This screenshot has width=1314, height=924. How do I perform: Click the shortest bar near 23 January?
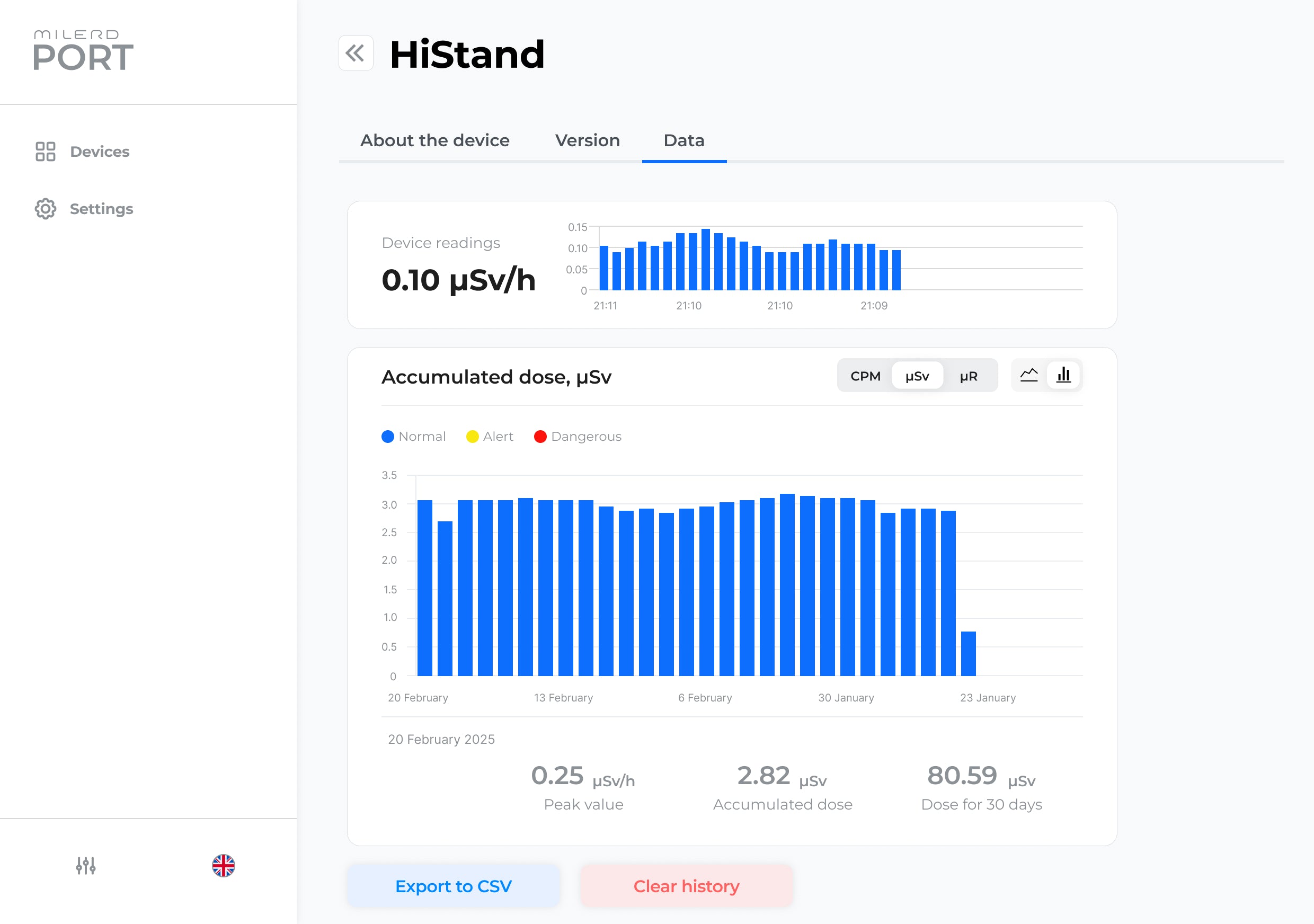pyautogui.click(x=969, y=653)
